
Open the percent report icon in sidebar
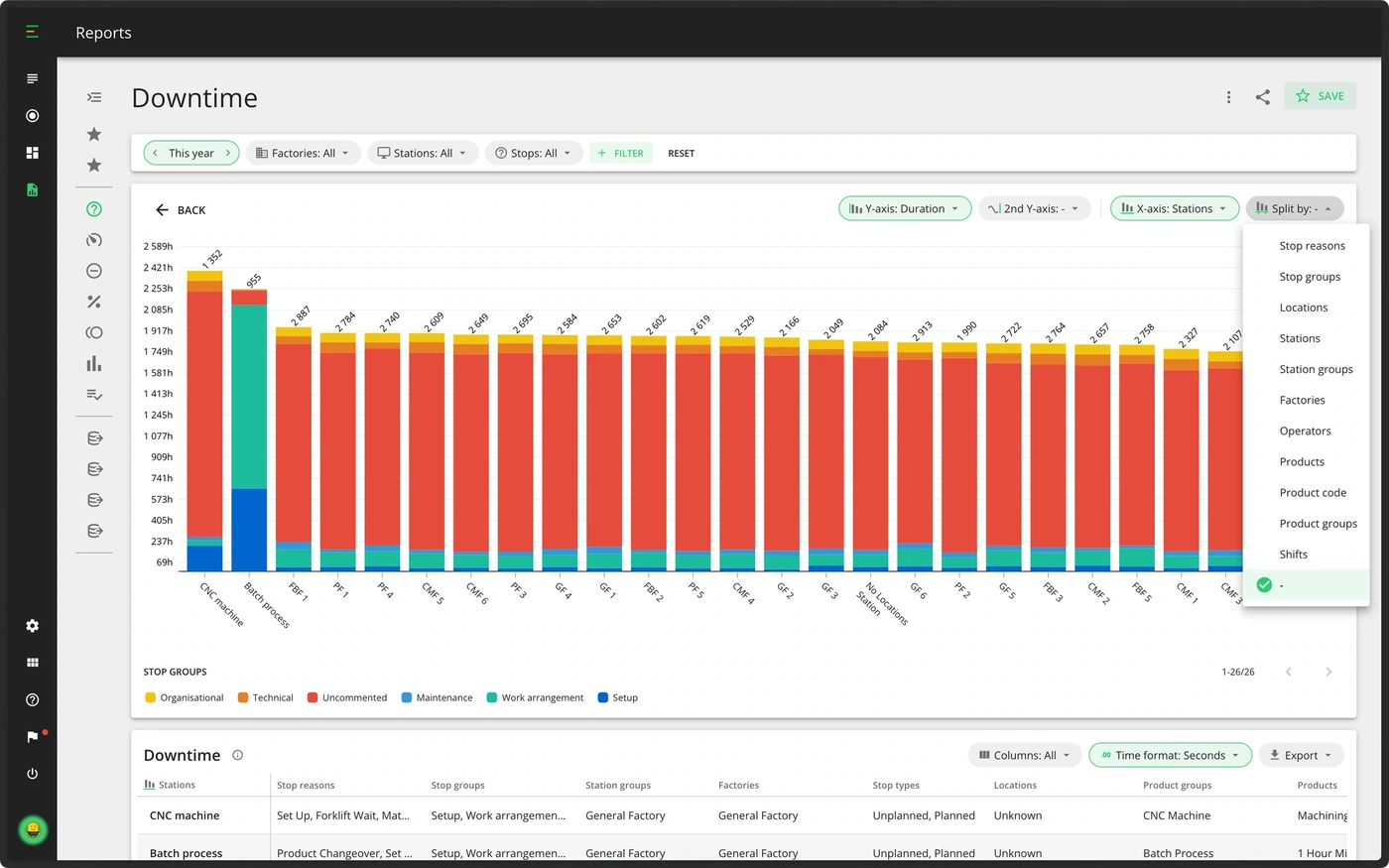pos(94,302)
